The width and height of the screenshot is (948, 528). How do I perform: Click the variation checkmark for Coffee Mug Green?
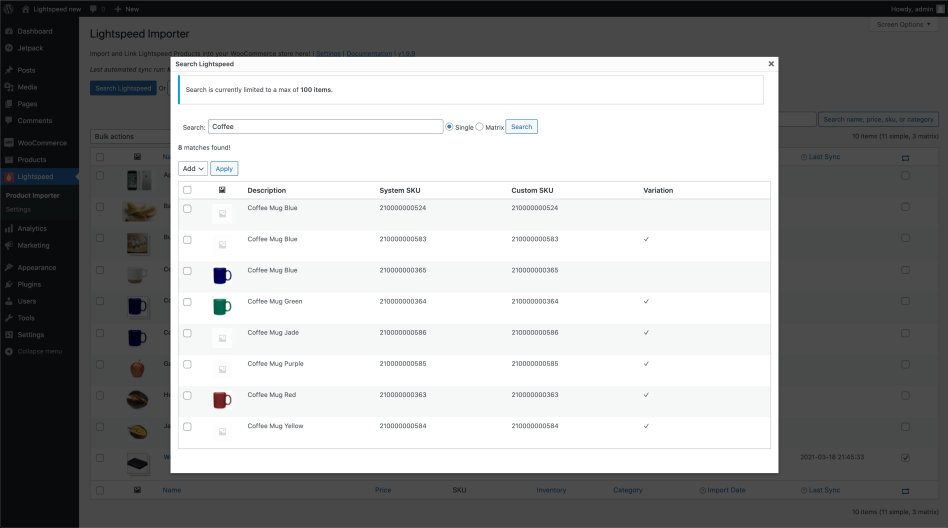[x=646, y=301]
